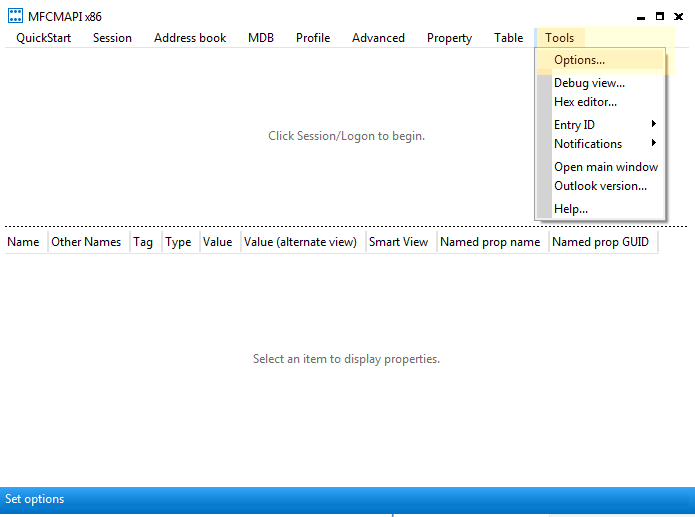Click Value (alternate view) column header

coord(303,242)
